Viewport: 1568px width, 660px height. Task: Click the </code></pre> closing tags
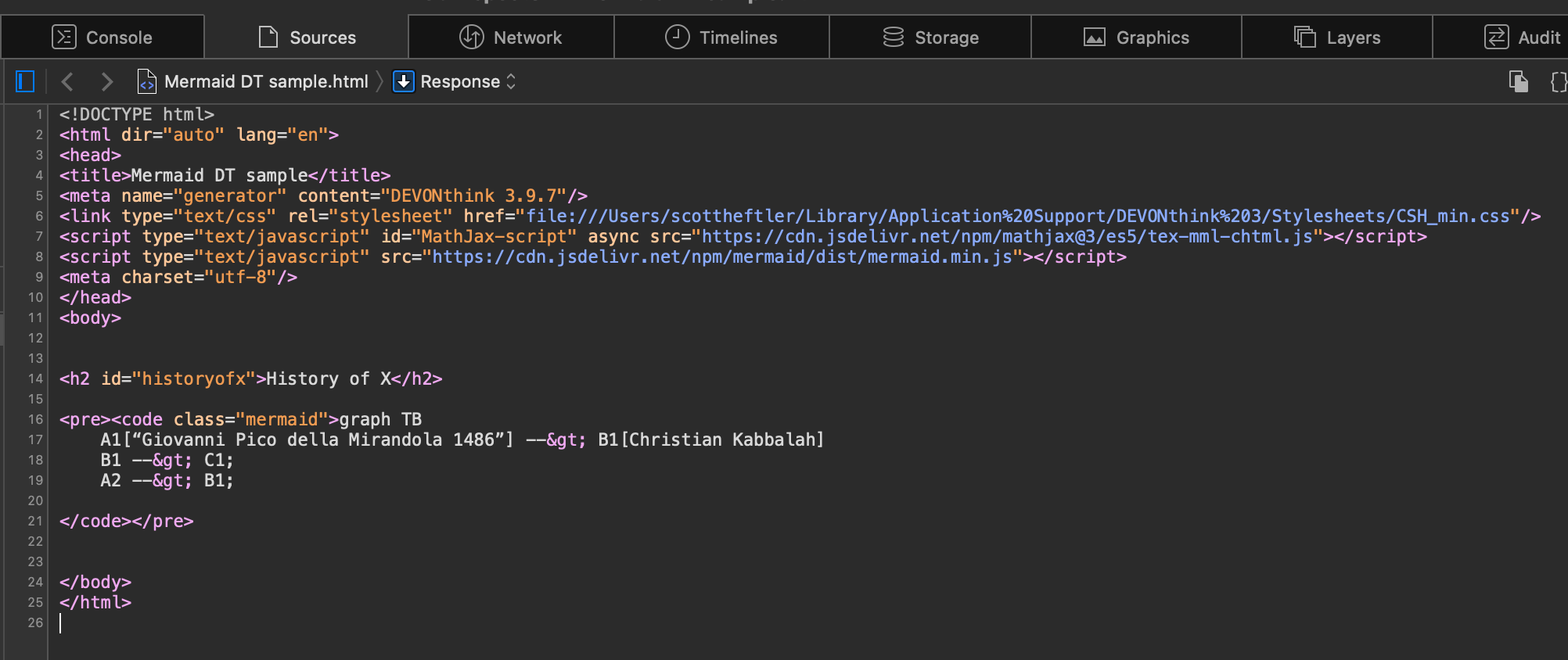(x=127, y=521)
